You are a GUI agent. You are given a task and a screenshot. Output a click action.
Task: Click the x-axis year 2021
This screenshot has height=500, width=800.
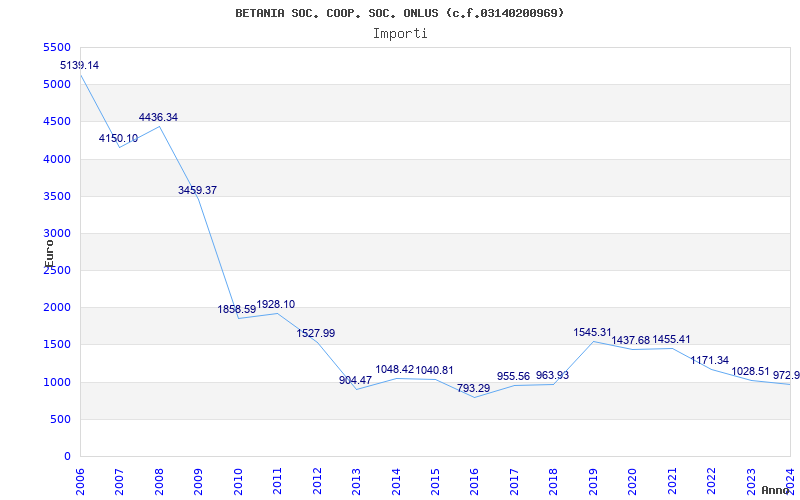point(672,482)
